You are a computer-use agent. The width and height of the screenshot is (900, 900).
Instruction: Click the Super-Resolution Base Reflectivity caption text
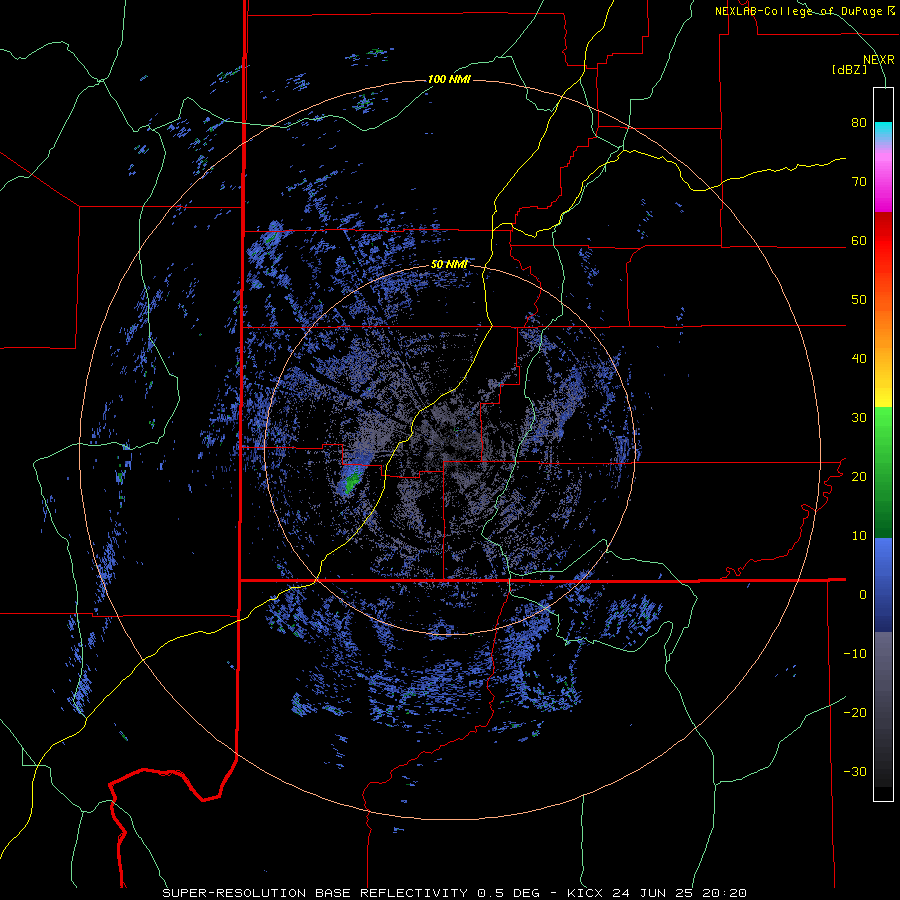(454, 893)
